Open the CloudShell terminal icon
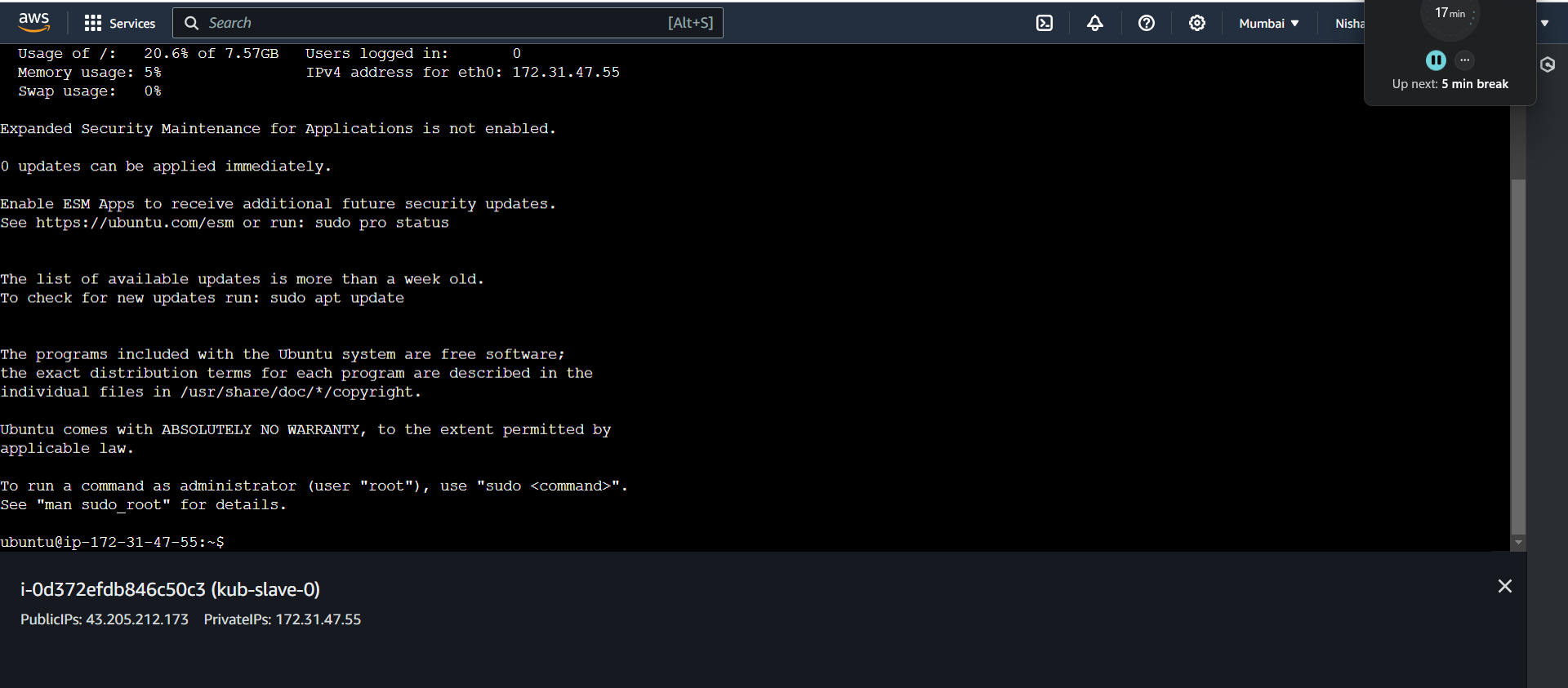This screenshot has width=1568, height=688. tap(1045, 23)
